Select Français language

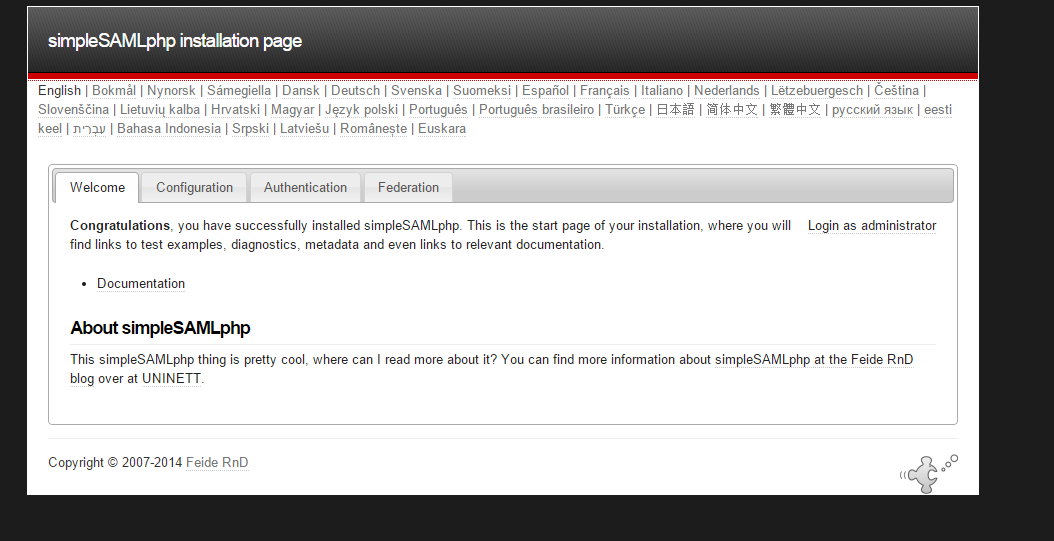click(x=605, y=91)
